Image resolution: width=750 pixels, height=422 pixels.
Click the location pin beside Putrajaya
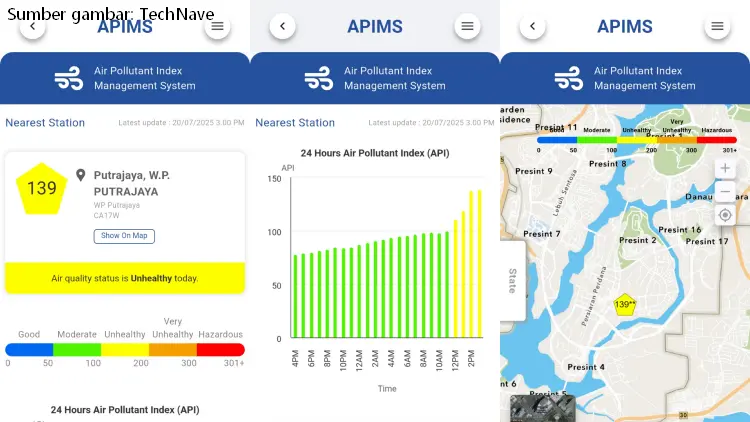coord(81,175)
